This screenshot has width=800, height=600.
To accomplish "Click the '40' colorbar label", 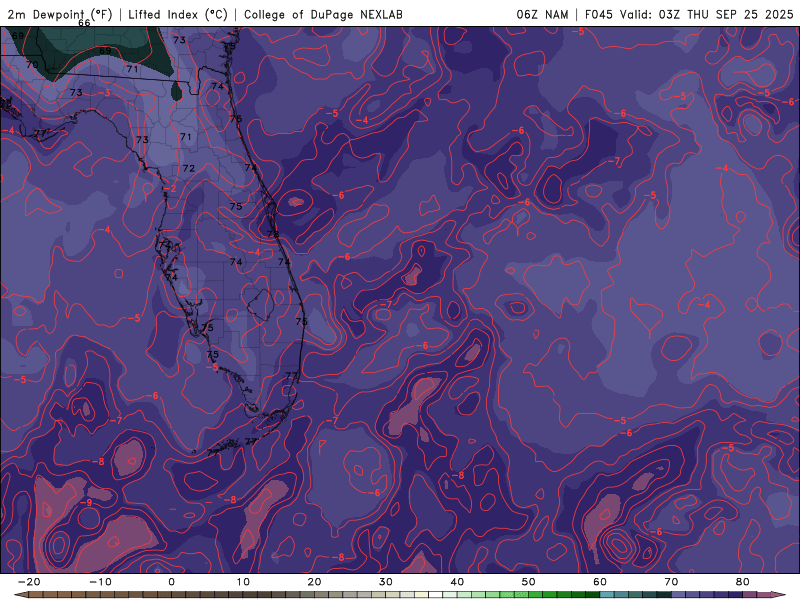I will (457, 582).
